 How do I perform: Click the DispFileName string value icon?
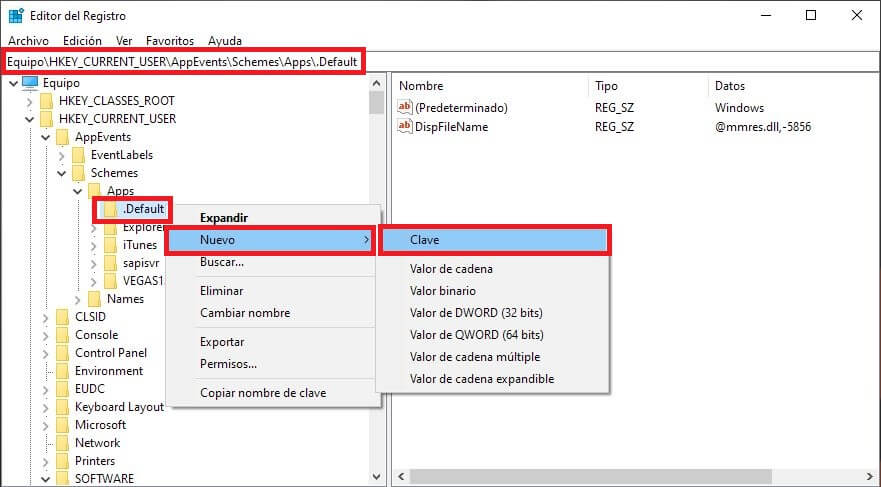click(x=405, y=126)
